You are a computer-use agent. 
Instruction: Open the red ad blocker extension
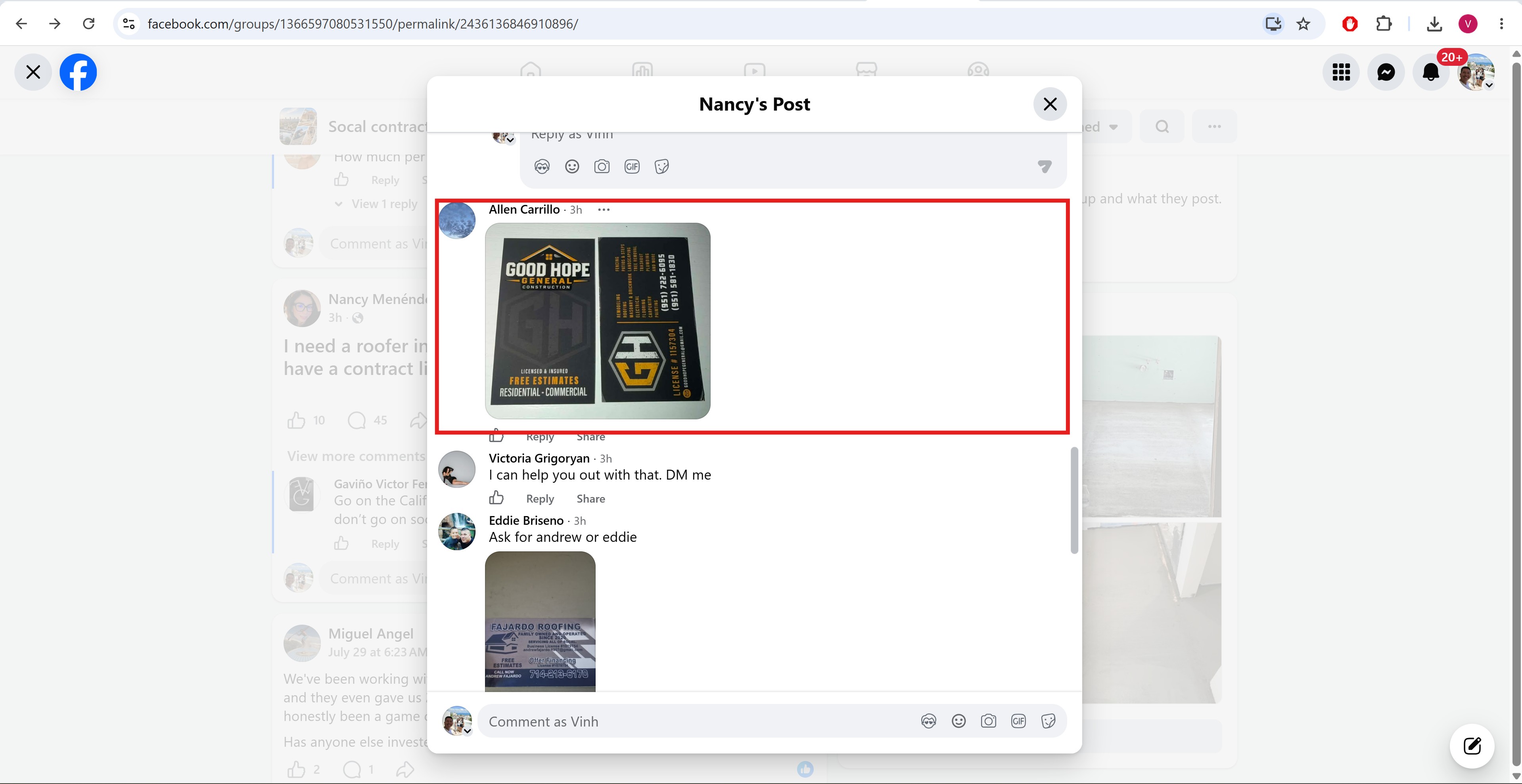tap(1350, 24)
